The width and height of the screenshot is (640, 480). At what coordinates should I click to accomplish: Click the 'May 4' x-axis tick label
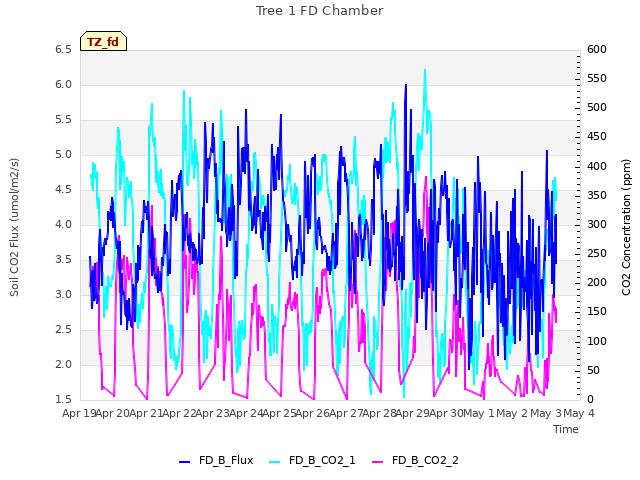pos(579,413)
